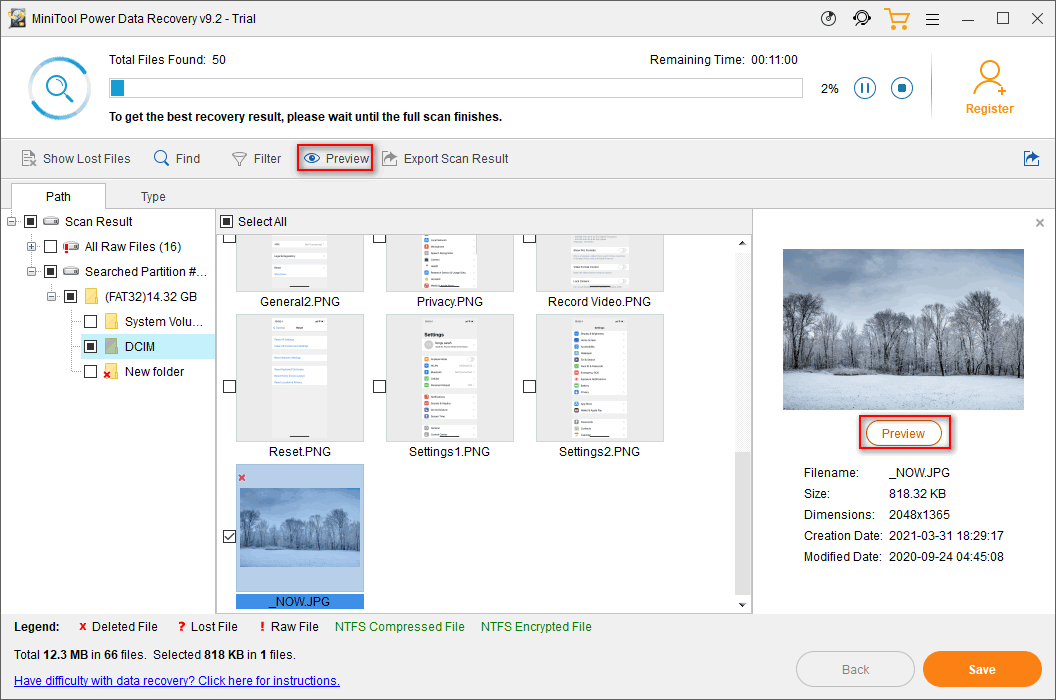Open the shopping cart icon
1056x700 pixels.
(897, 19)
